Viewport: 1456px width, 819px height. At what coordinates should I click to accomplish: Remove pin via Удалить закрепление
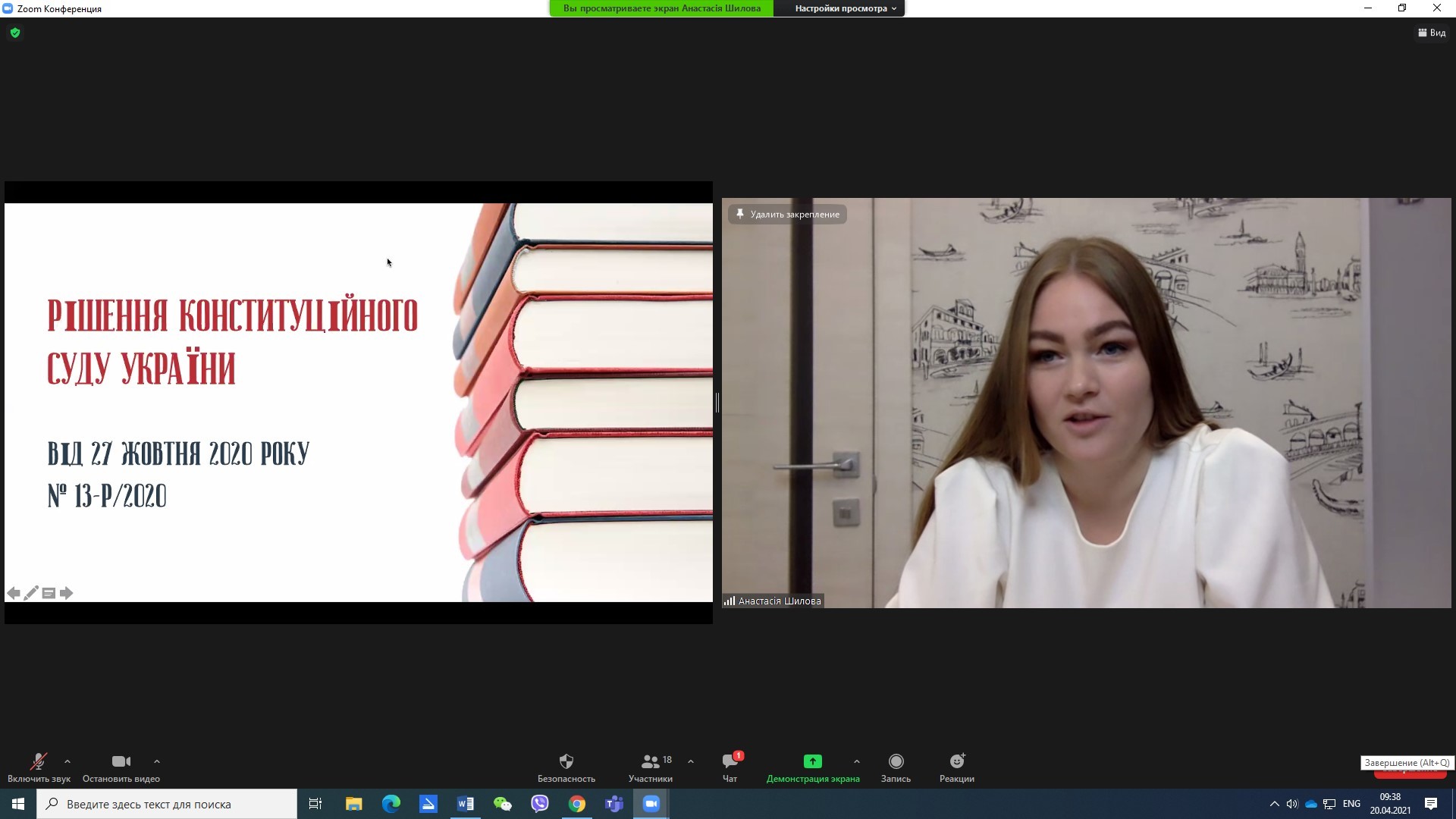click(x=788, y=215)
